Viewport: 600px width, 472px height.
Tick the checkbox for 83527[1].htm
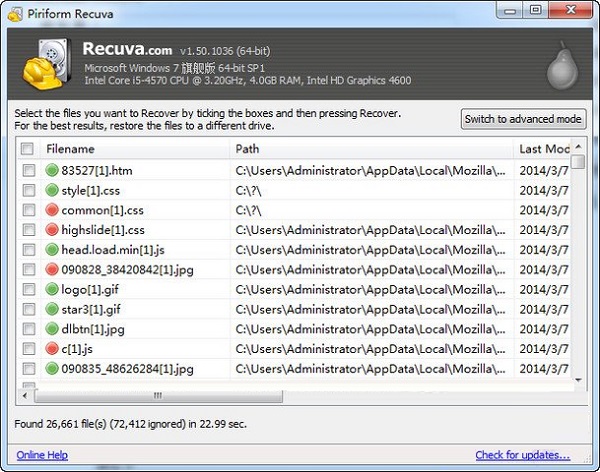tap(29, 170)
